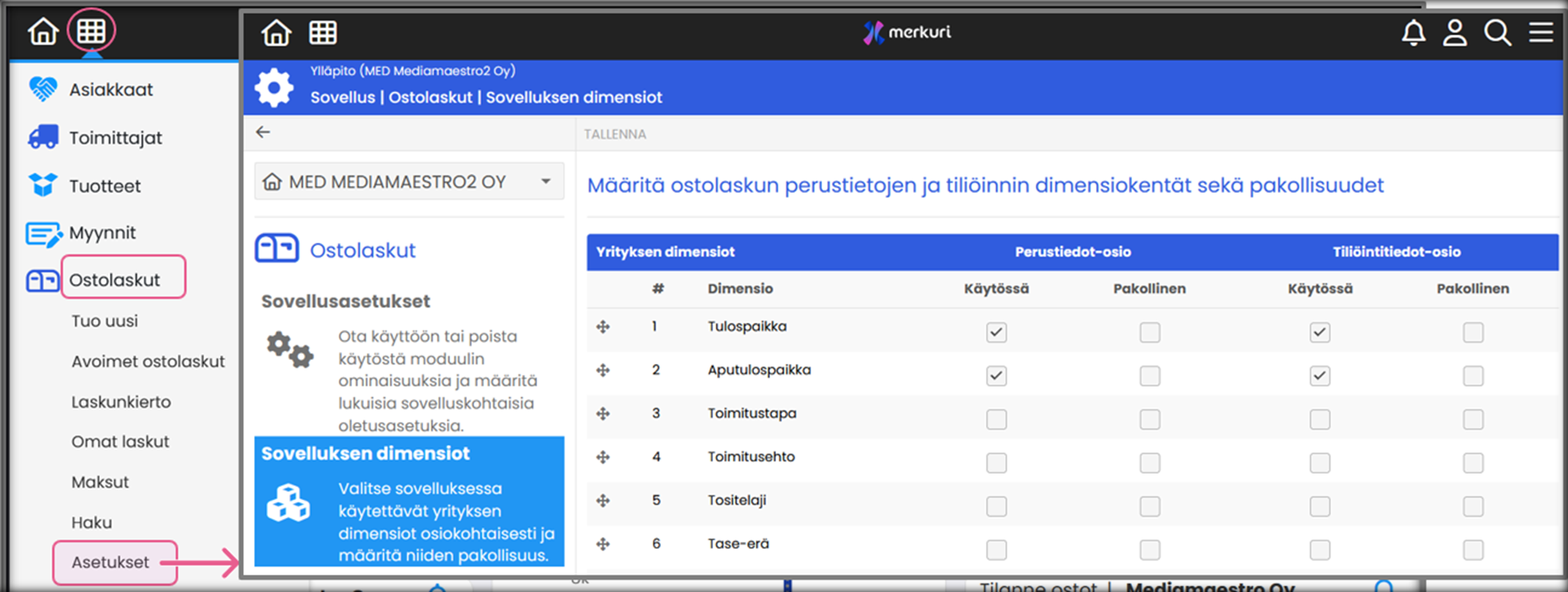
Task: Check Aputulospaikka Tiliöintitiedot Pakollinen checkbox
Action: [1473, 376]
